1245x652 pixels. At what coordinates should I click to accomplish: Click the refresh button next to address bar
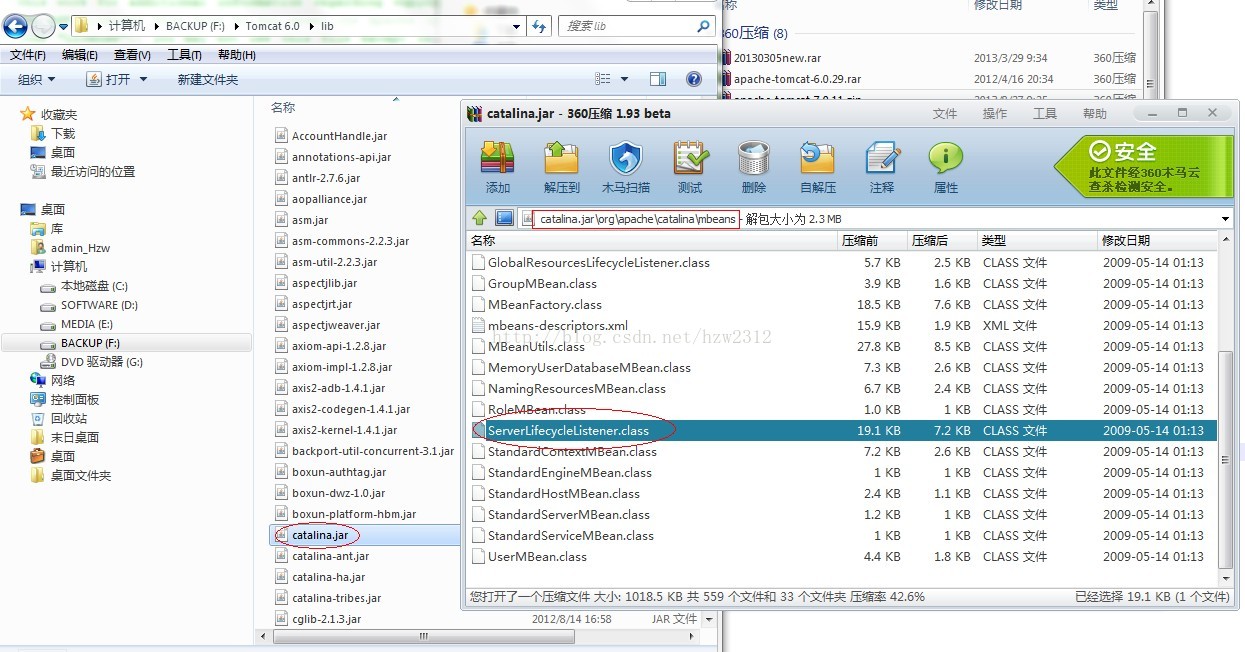coord(540,26)
